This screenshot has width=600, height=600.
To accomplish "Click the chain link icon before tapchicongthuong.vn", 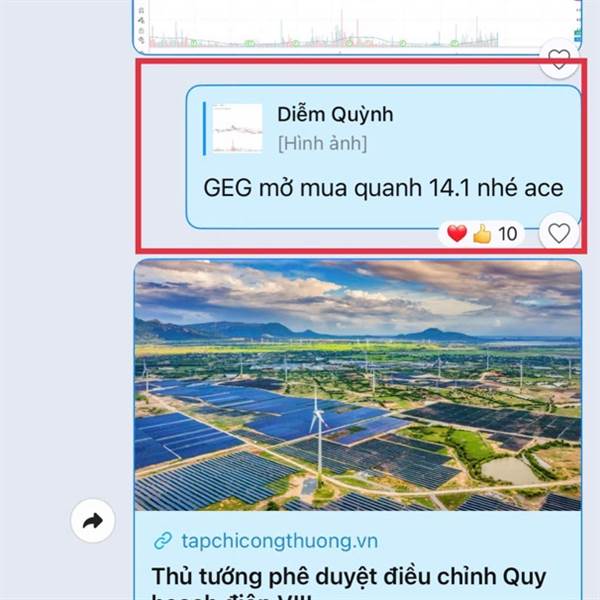I will point(163,541).
